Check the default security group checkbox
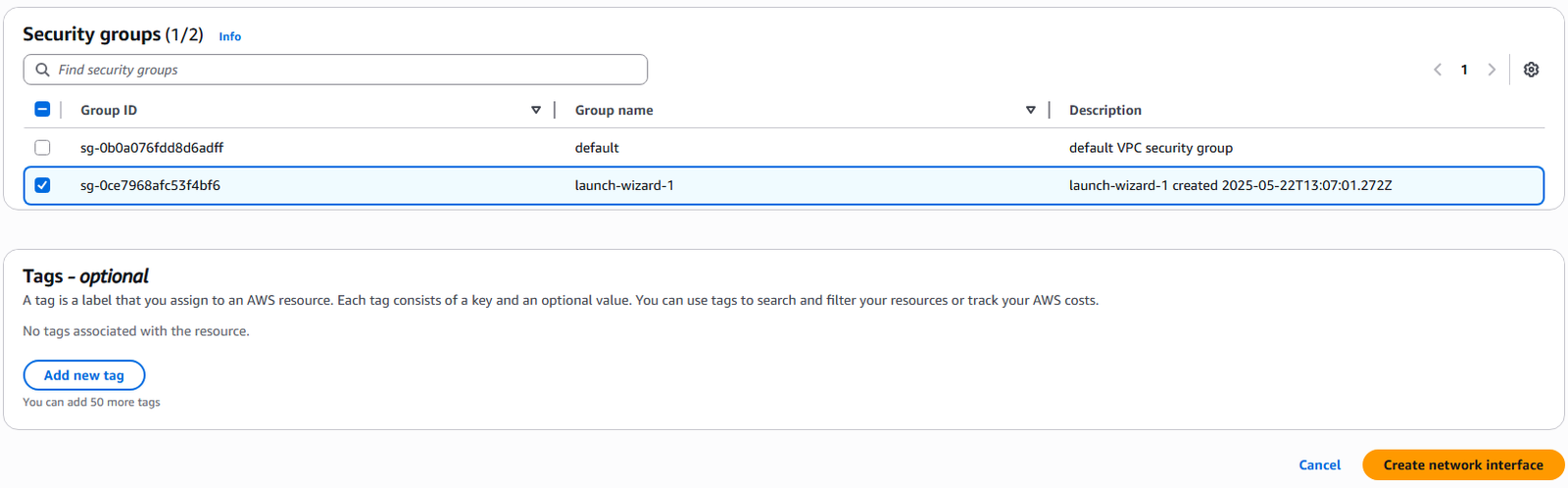 point(42,148)
